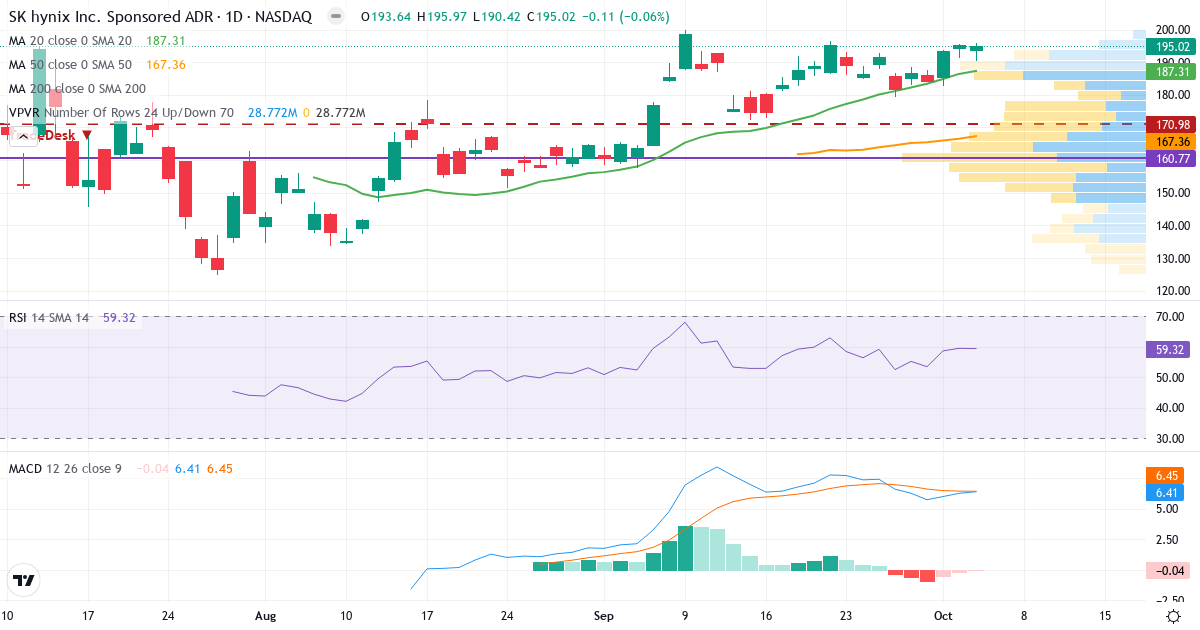
Task: Click the MA 50 close 0 SMA 50 legend
Action: pos(70,64)
